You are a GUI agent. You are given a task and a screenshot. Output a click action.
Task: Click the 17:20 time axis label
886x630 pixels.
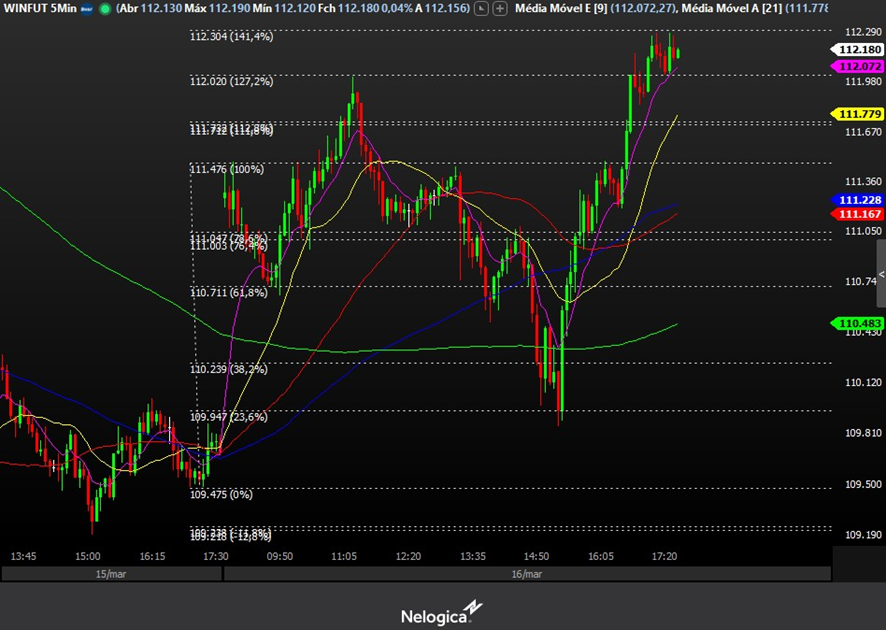point(664,557)
